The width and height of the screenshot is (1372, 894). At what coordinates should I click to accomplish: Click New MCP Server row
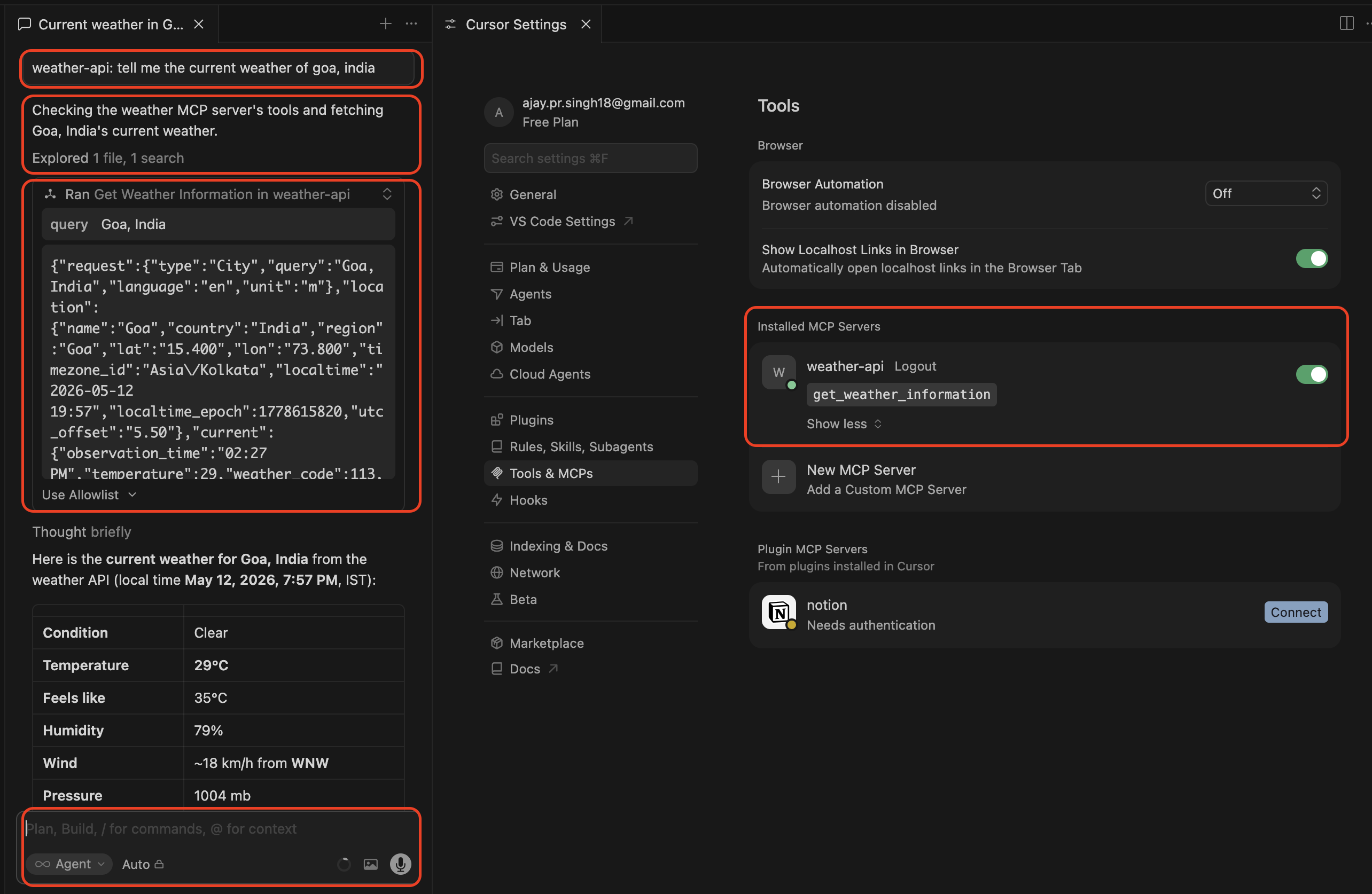1044,479
